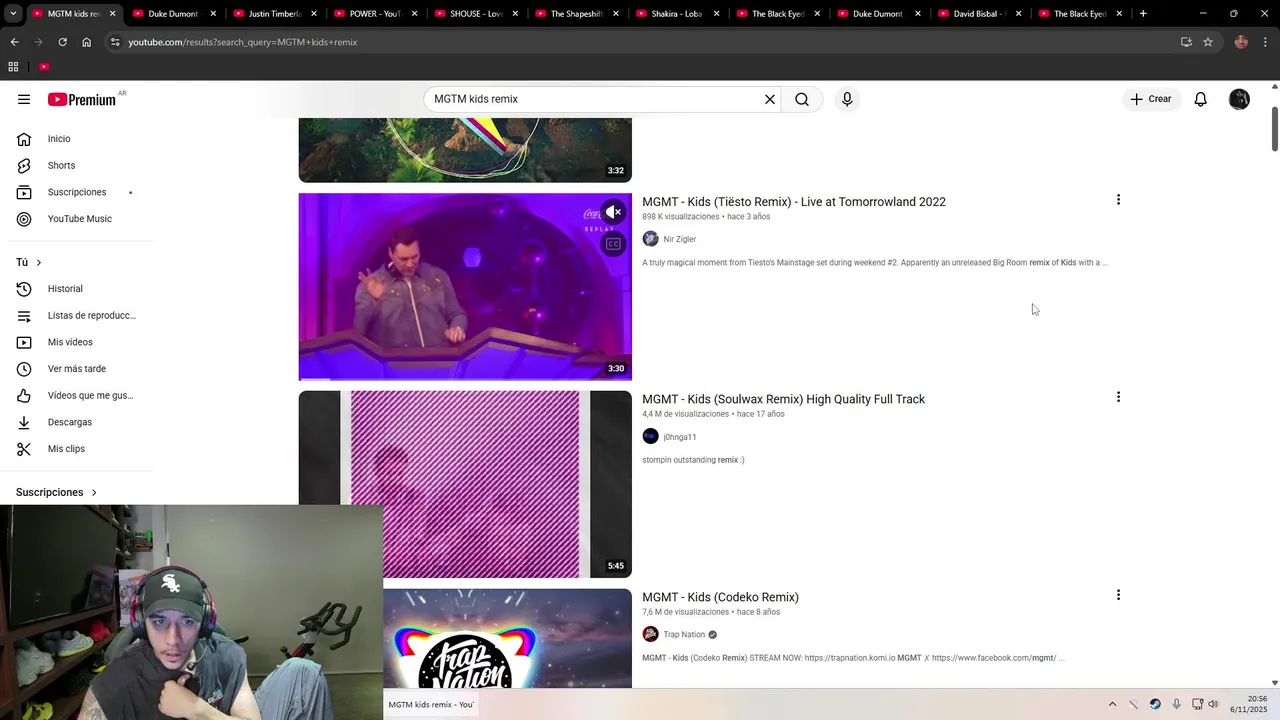Open options menu for Tiësto Remix video
Screen dimensions: 1280x720
[x=1118, y=200]
